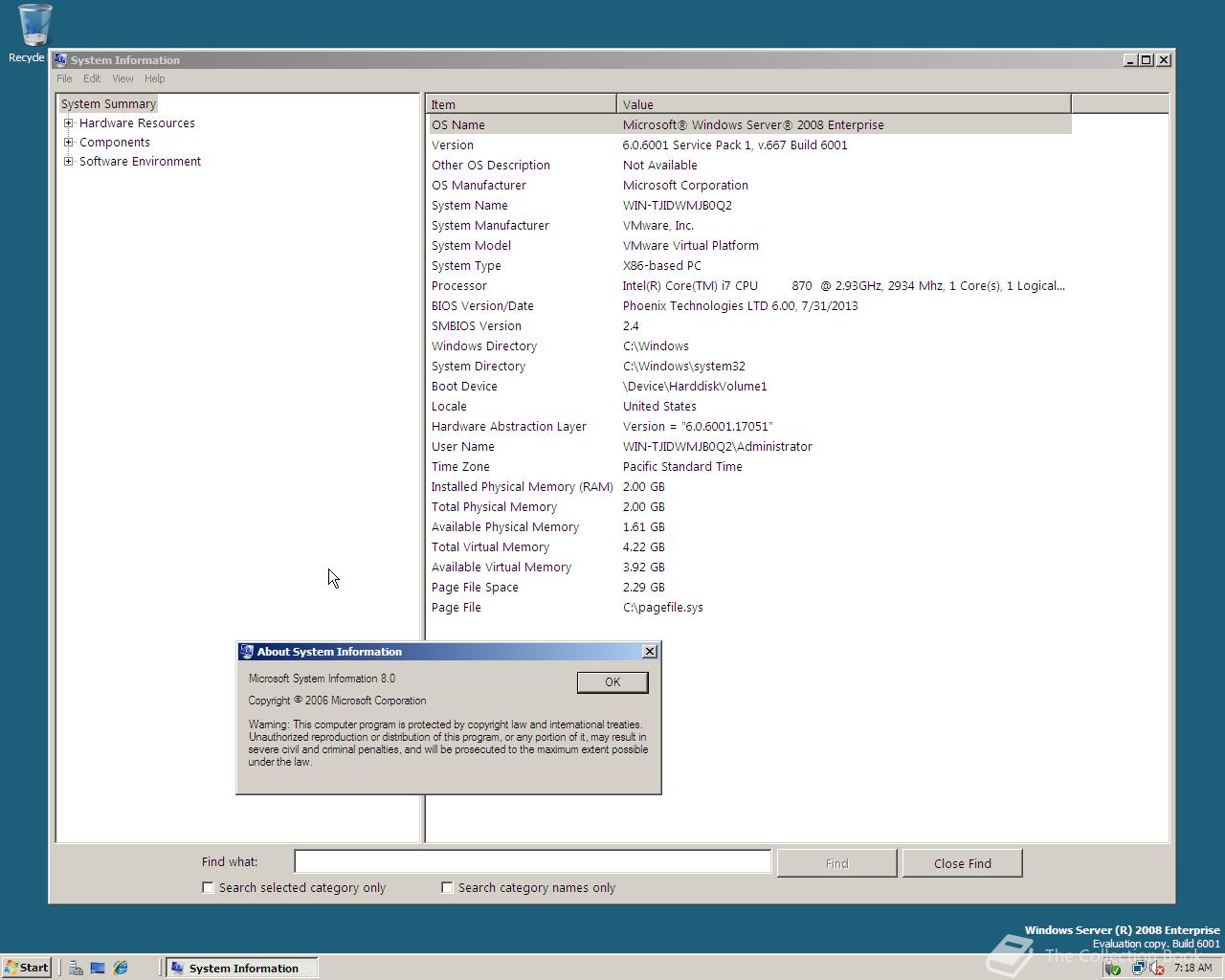Click the Item column header

(522, 104)
